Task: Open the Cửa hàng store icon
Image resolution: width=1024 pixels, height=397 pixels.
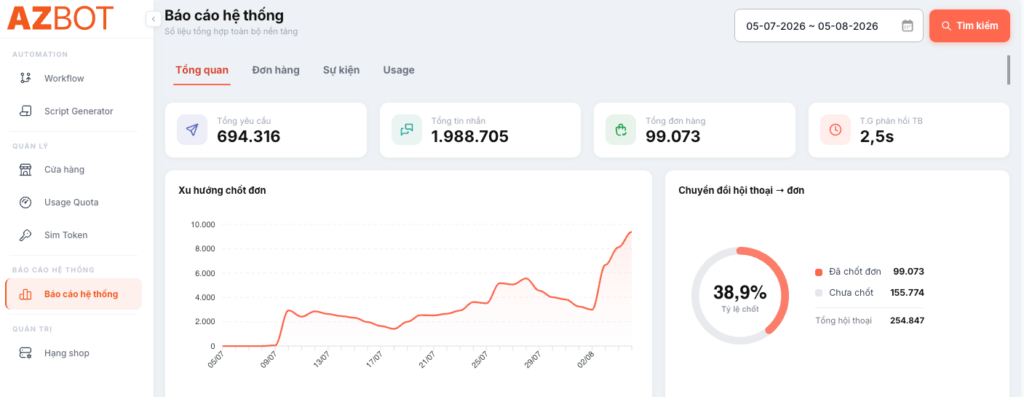Action: (x=25, y=170)
